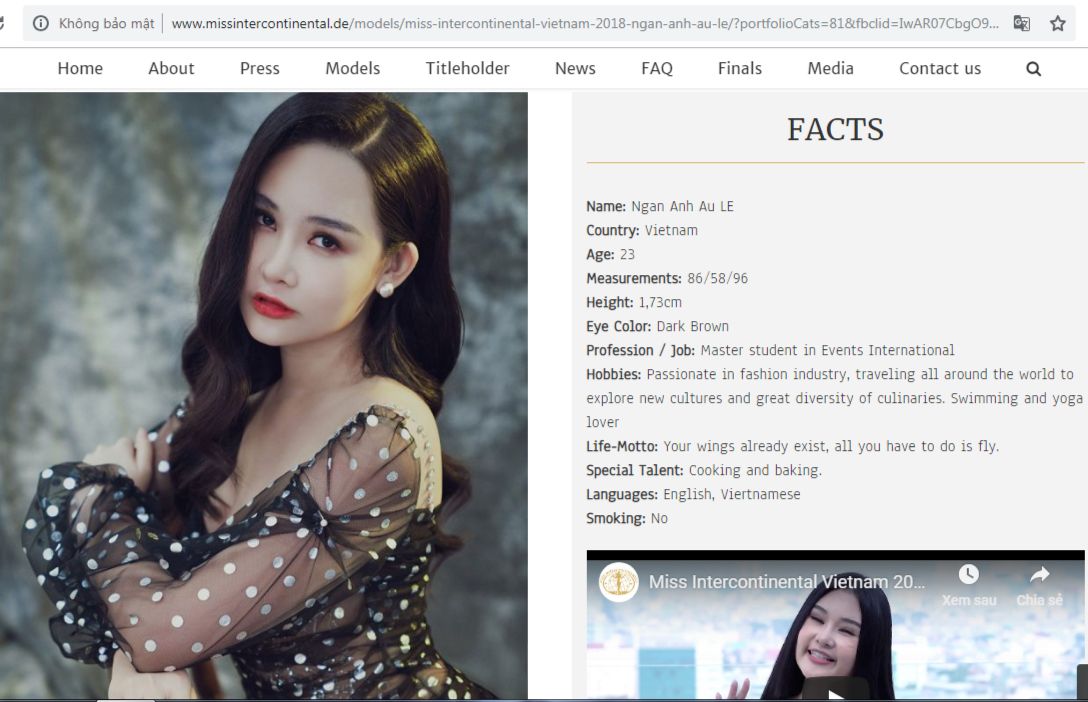Click the 'Xem sau' watch later clock icon
The height and width of the screenshot is (702, 1088).
click(968, 575)
